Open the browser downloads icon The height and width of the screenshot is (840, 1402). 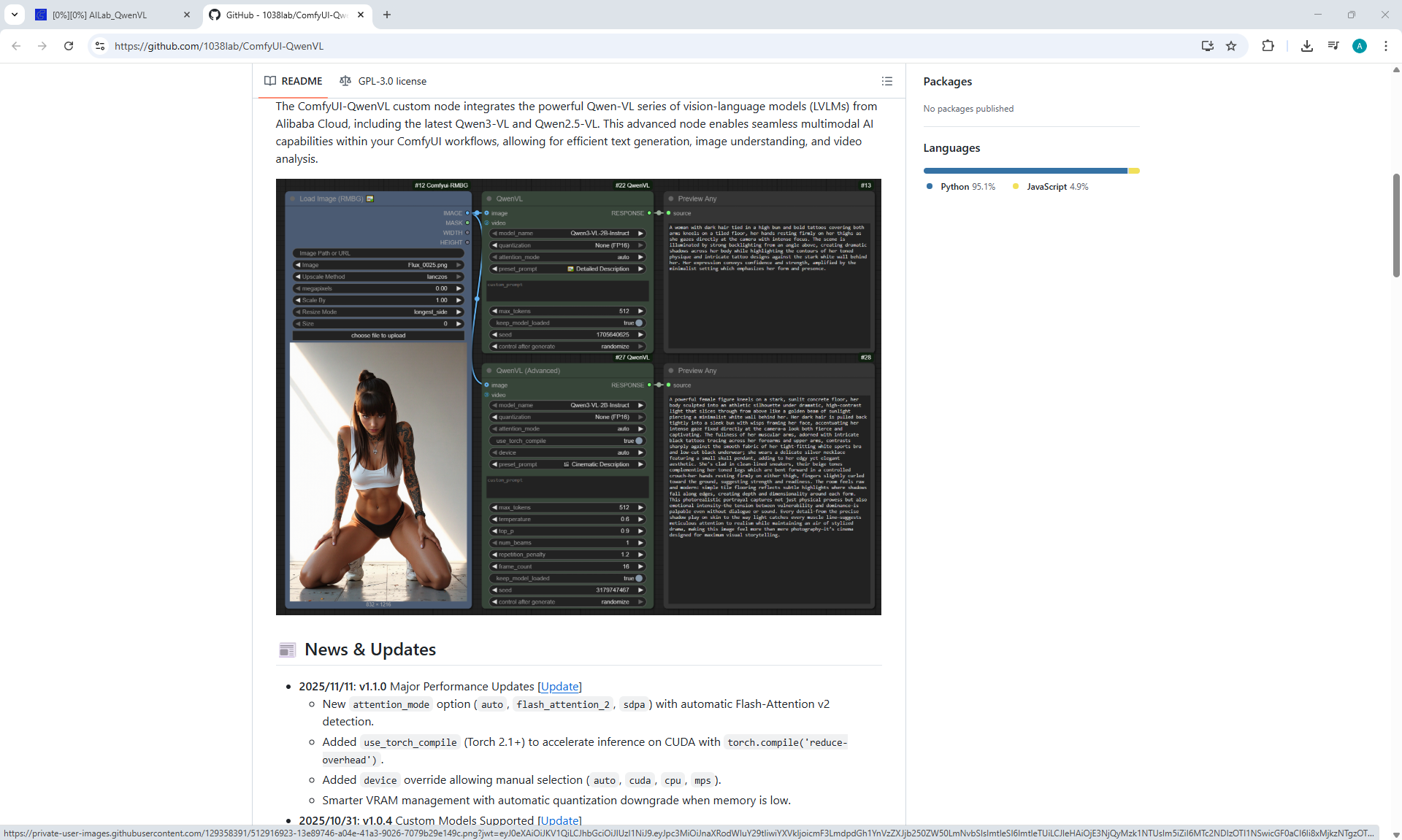(x=1307, y=46)
